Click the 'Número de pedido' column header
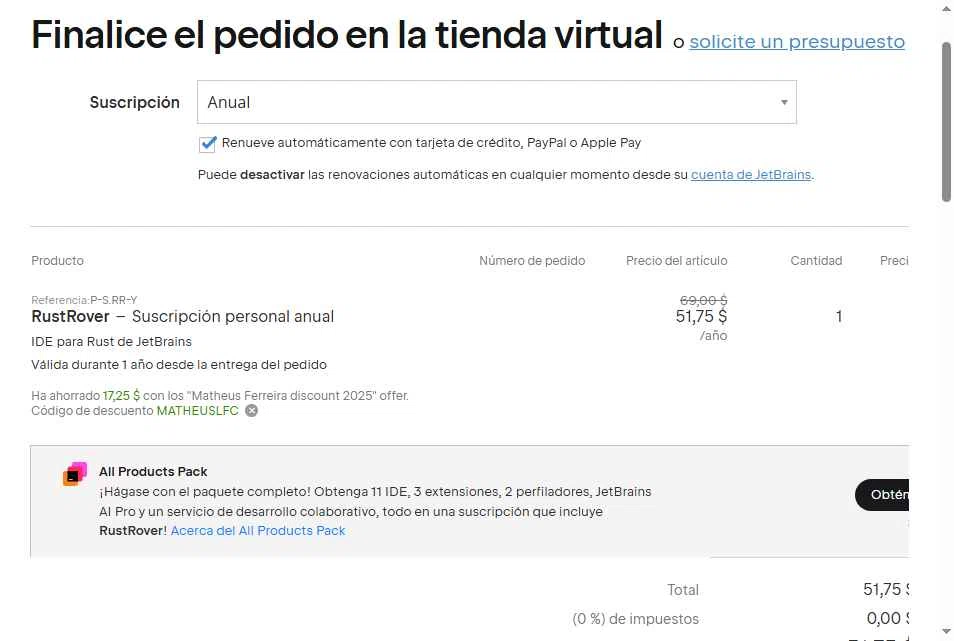The width and height of the screenshot is (954, 641). [x=532, y=260]
